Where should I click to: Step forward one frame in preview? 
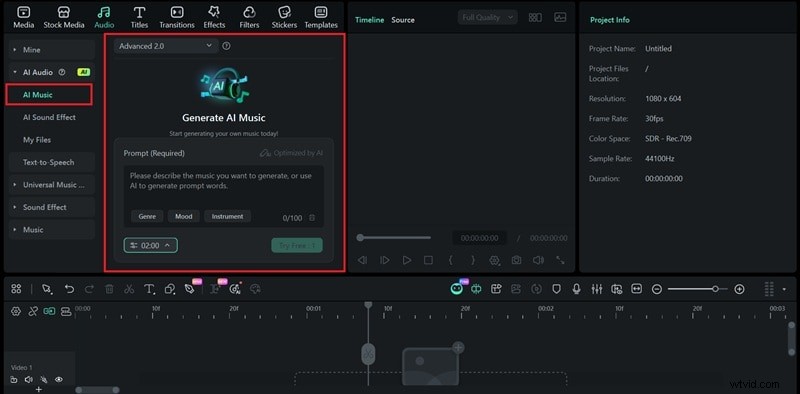coord(384,260)
